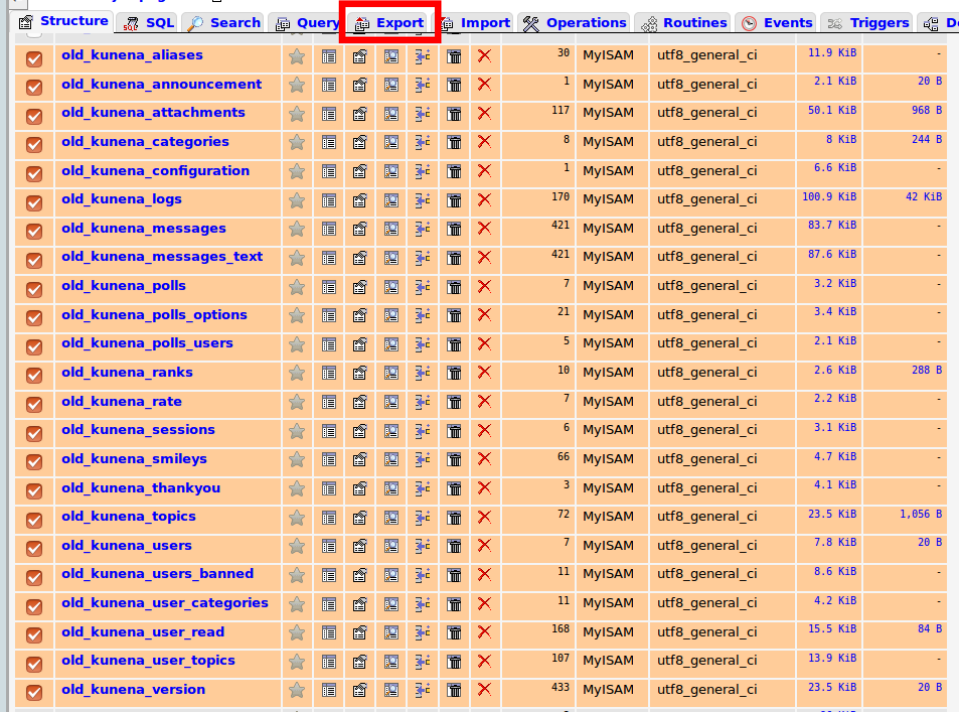959x712 pixels.
Task: Open the old_kunena_thankyou table link
Action: (140, 488)
